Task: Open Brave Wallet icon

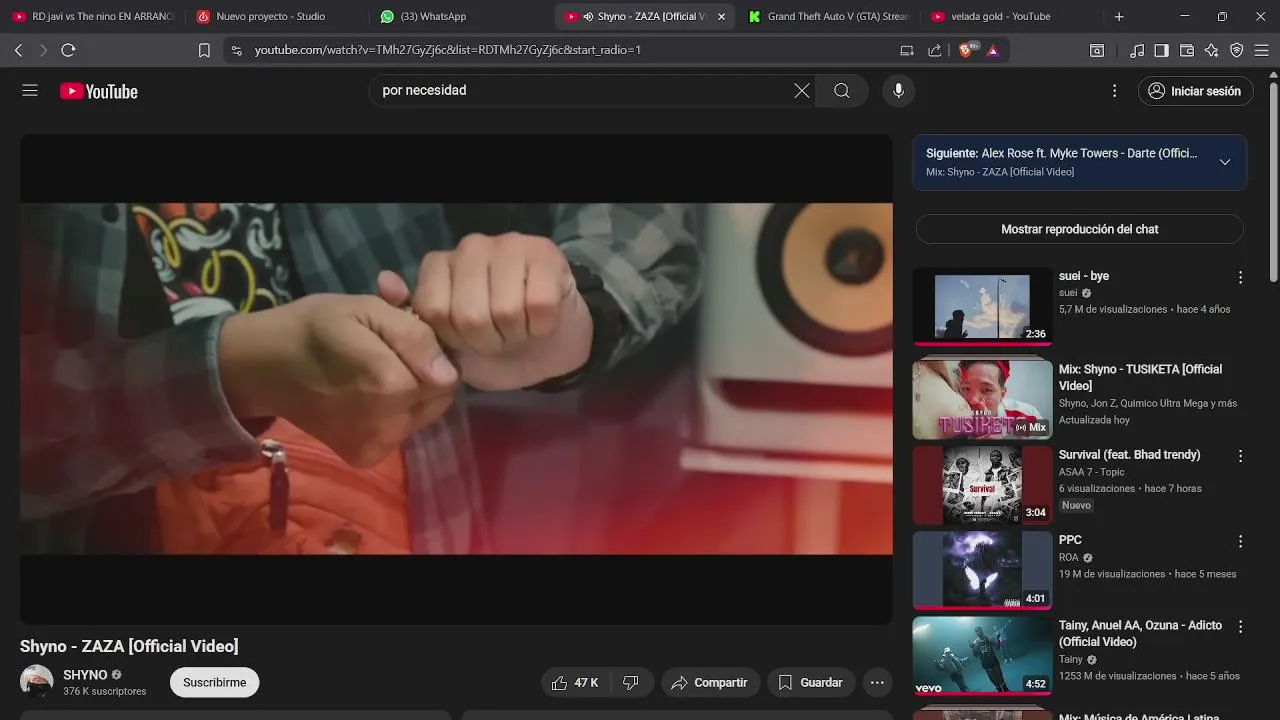Action: click(x=1187, y=50)
